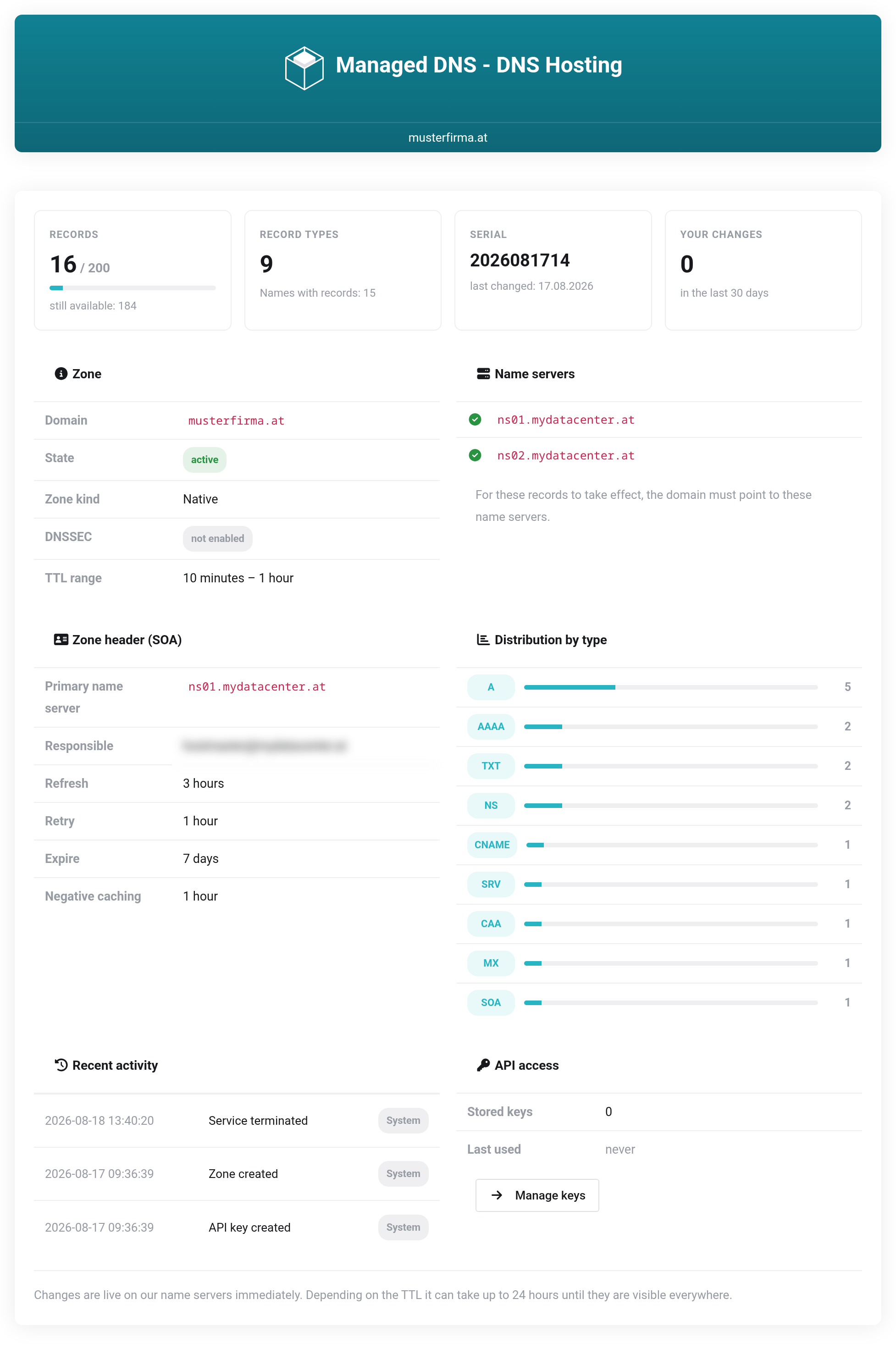
Task: Click the SRV record type badge
Action: point(491,884)
